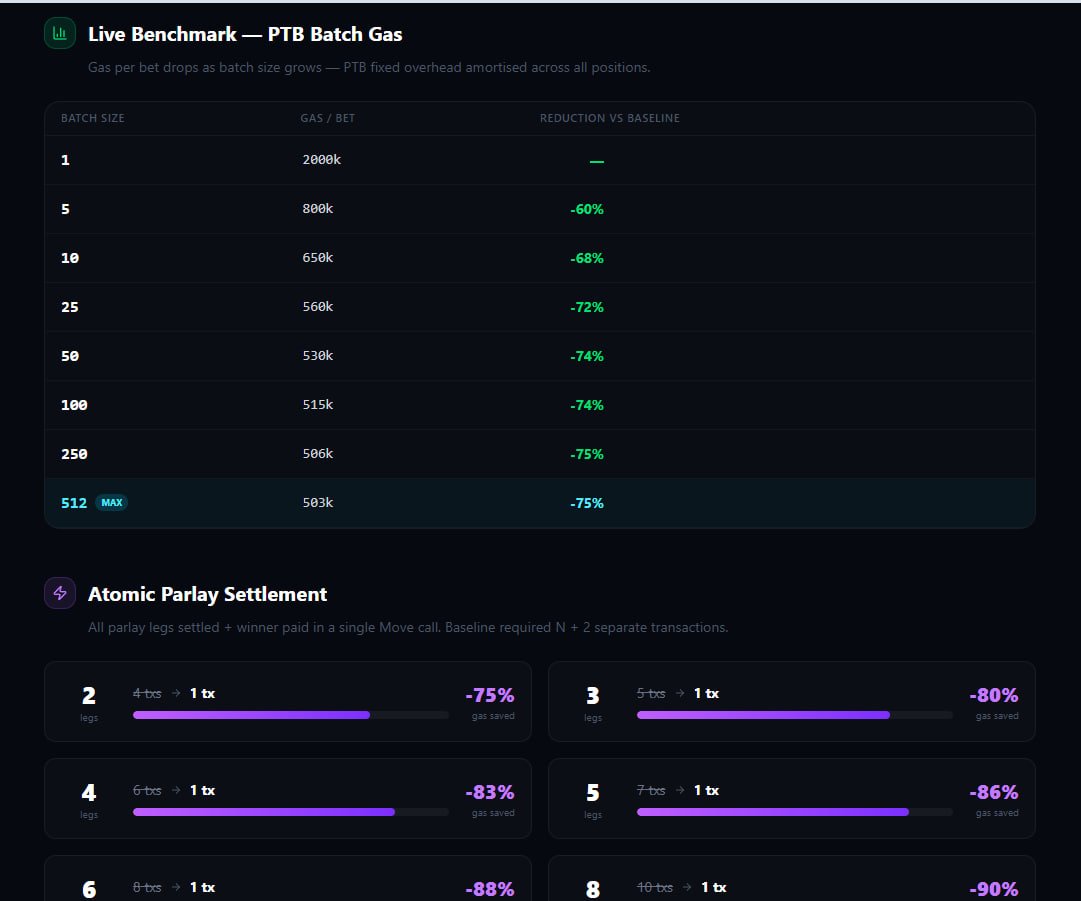The width and height of the screenshot is (1081, 901).
Task: Click the -68% reduction value
Action: tap(587, 258)
